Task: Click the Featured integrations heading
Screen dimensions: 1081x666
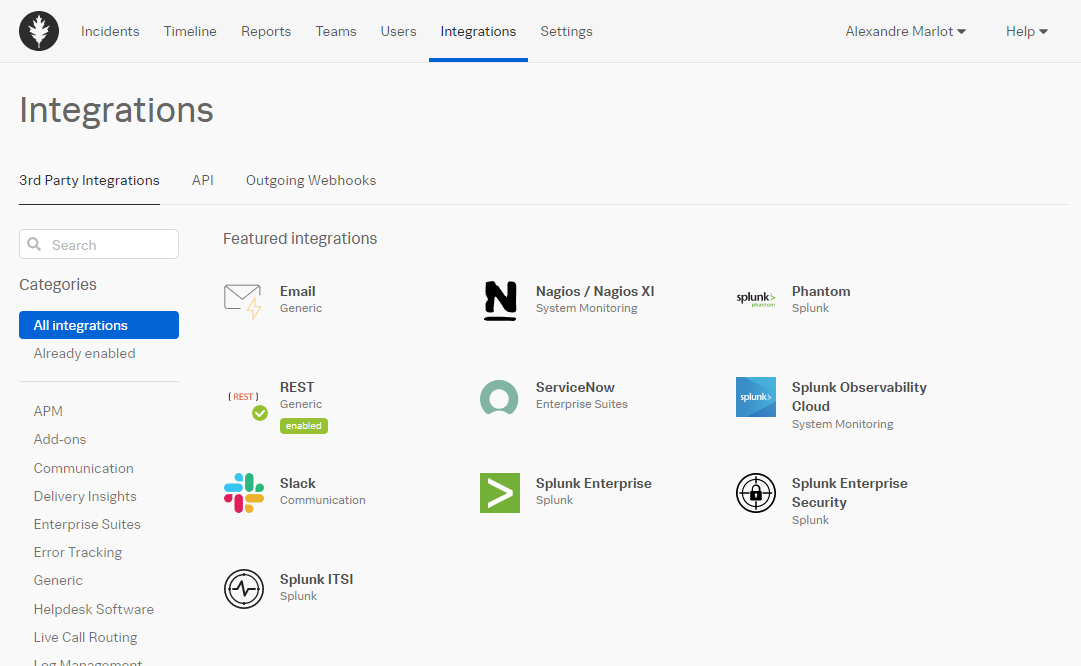Action: 300,238
